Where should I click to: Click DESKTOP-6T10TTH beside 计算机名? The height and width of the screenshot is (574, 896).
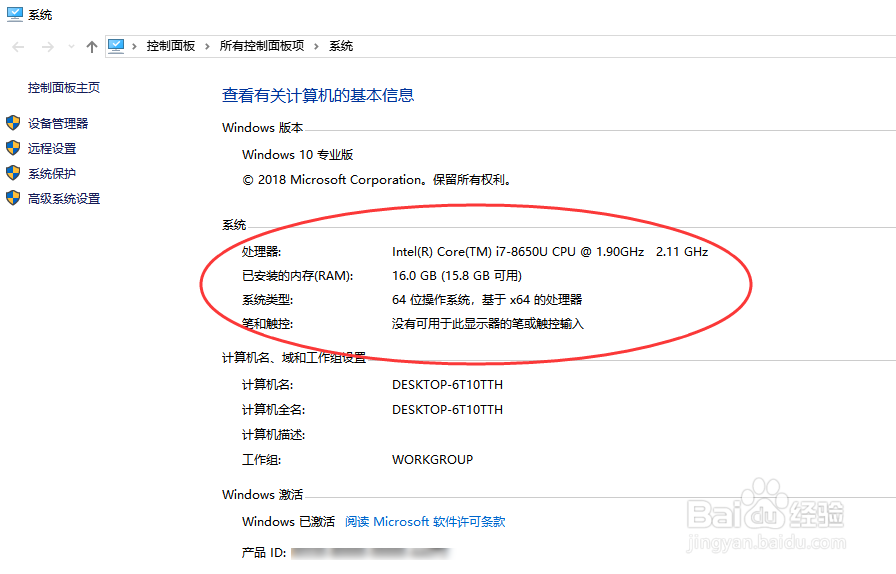pyautogui.click(x=447, y=385)
